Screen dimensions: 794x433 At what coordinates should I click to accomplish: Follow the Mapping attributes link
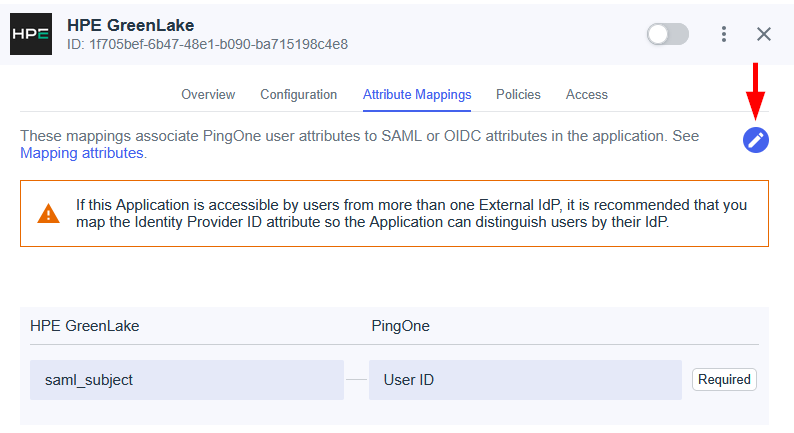click(82, 154)
